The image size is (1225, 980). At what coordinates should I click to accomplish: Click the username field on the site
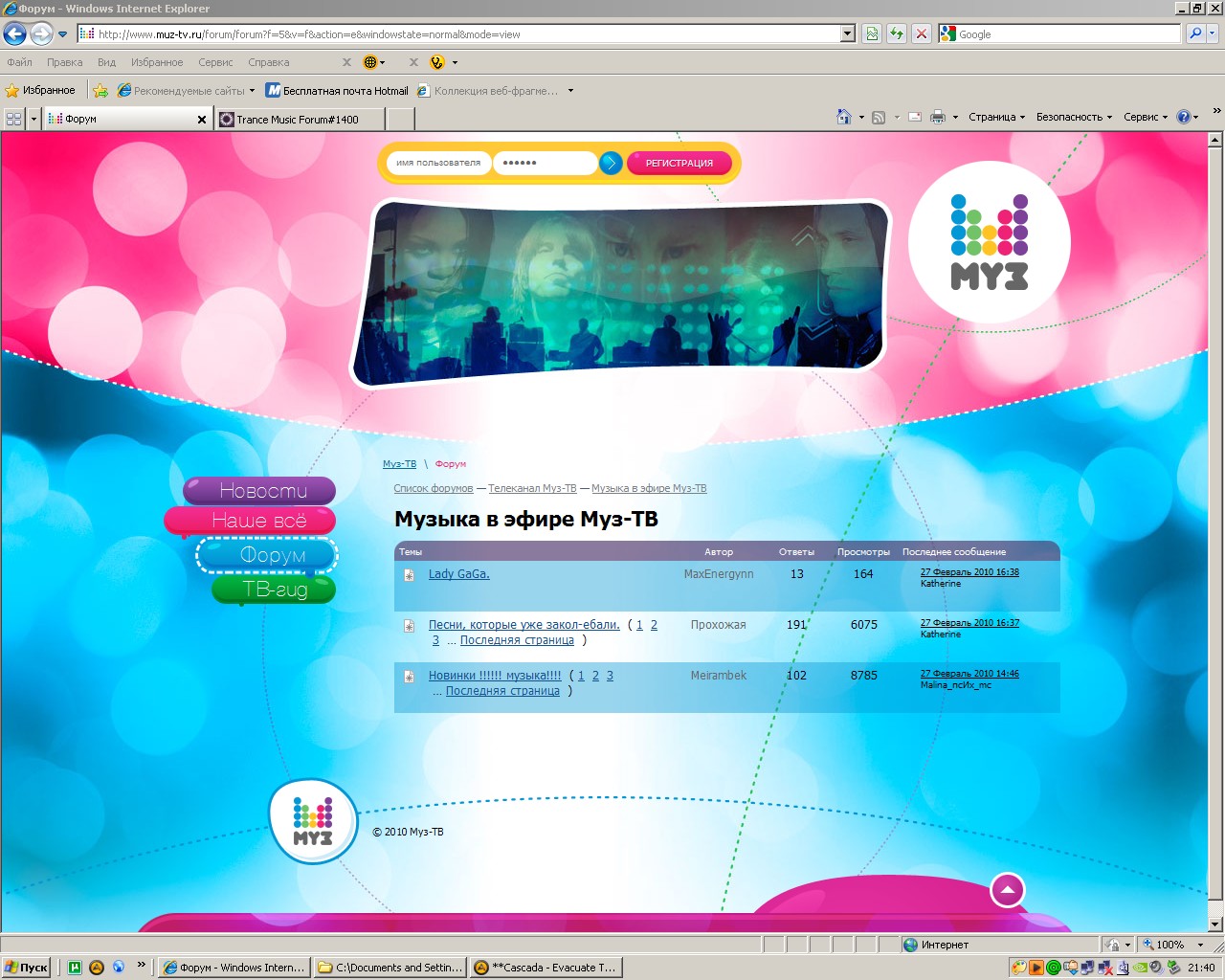tap(438, 163)
